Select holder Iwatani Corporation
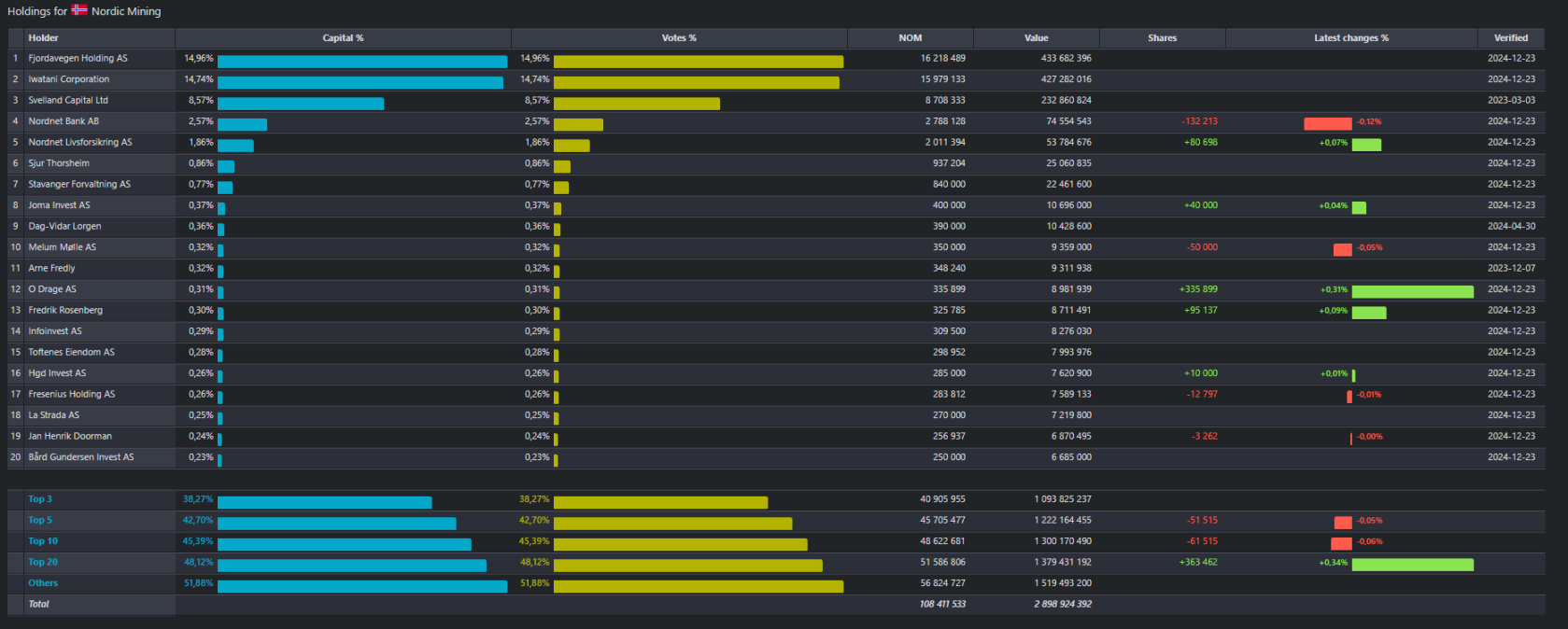This screenshot has height=629, width=1568. (68, 79)
